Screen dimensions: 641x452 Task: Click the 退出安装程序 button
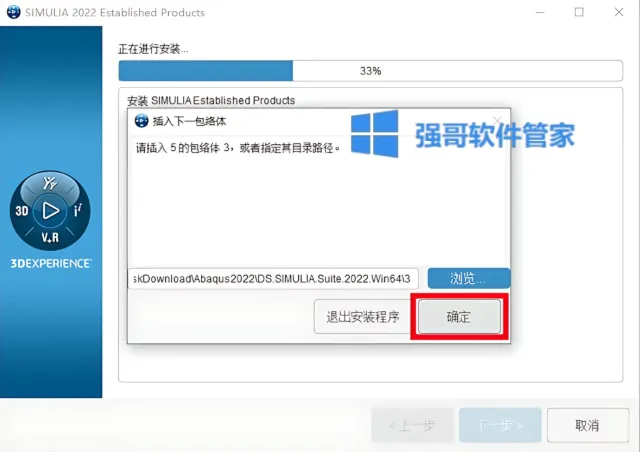click(x=363, y=317)
